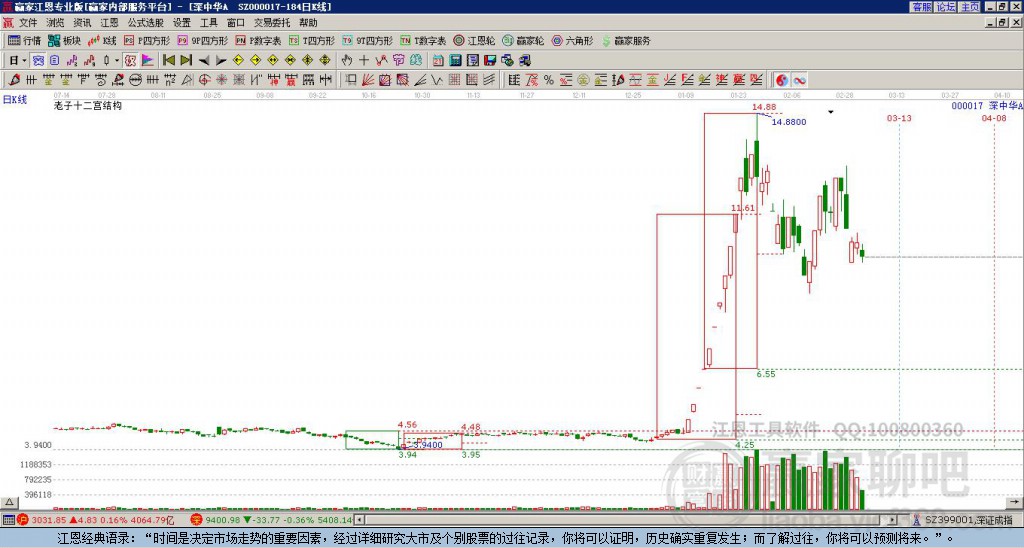Open the 帮助 menu
Viewport: 1024px width, 548px height.
[x=308, y=23]
